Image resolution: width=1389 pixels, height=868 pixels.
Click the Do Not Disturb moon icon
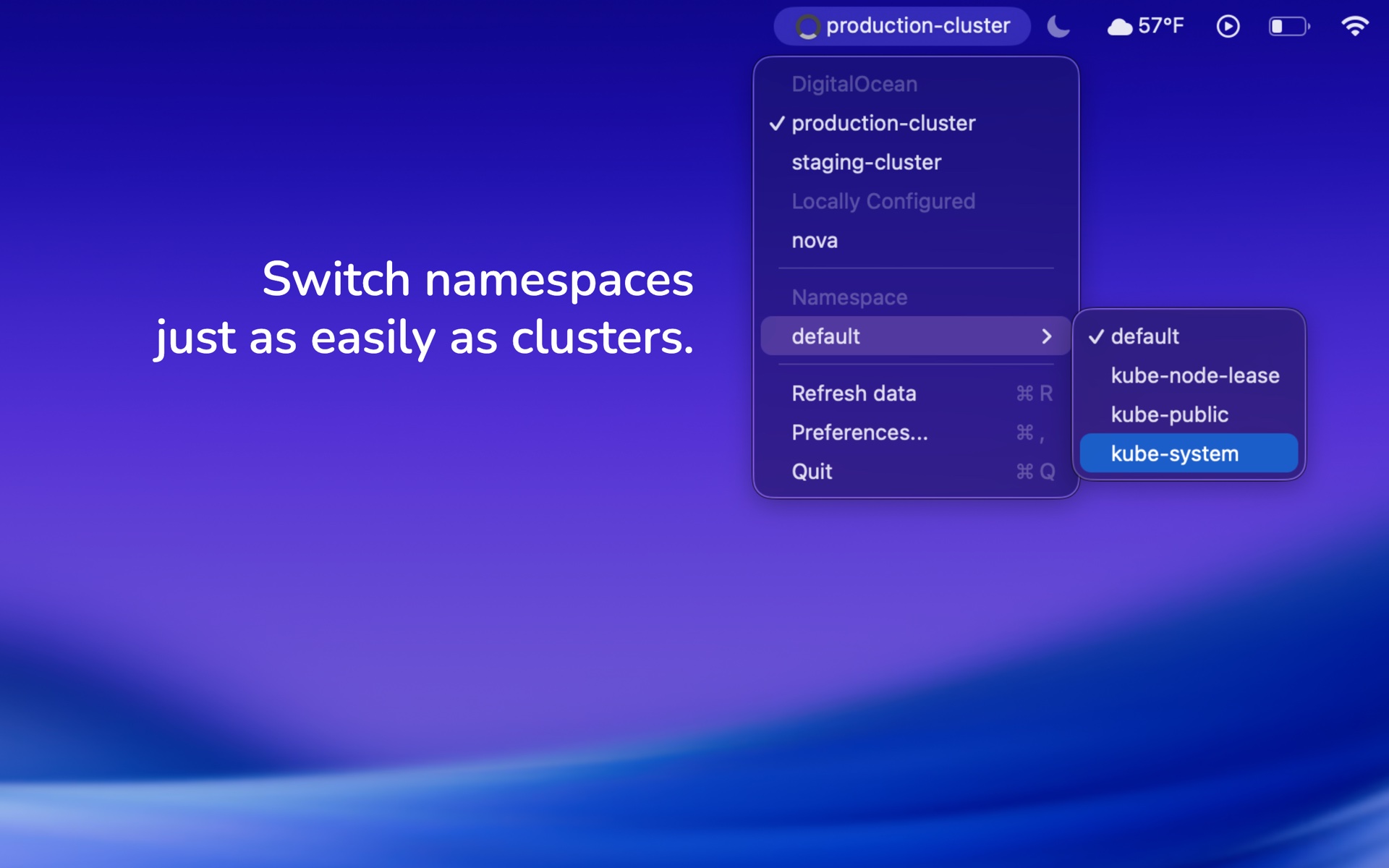click(x=1058, y=27)
